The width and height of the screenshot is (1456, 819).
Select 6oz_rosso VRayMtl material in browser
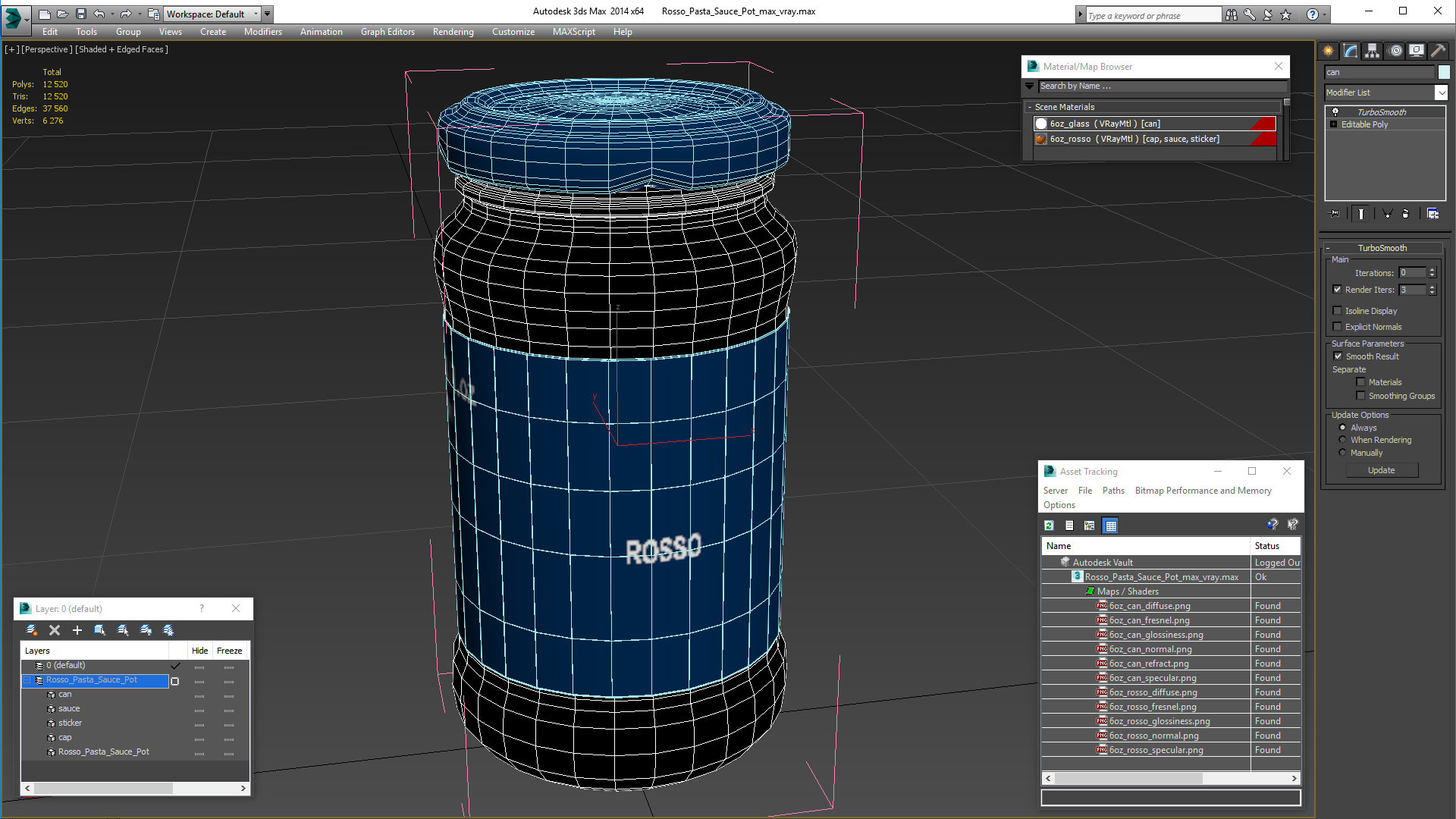tap(1155, 139)
